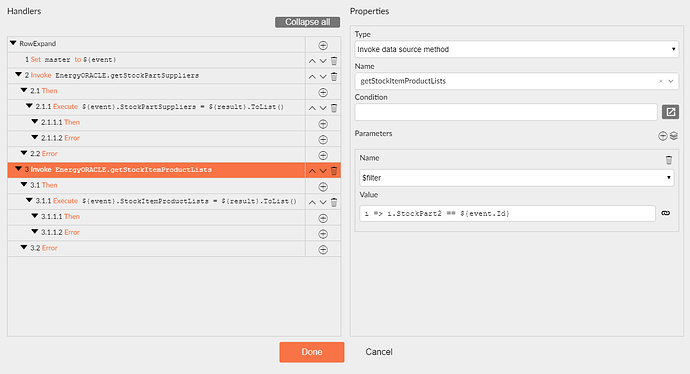Add action under 2.1 Then
690x374 pixels.
click(x=323, y=92)
